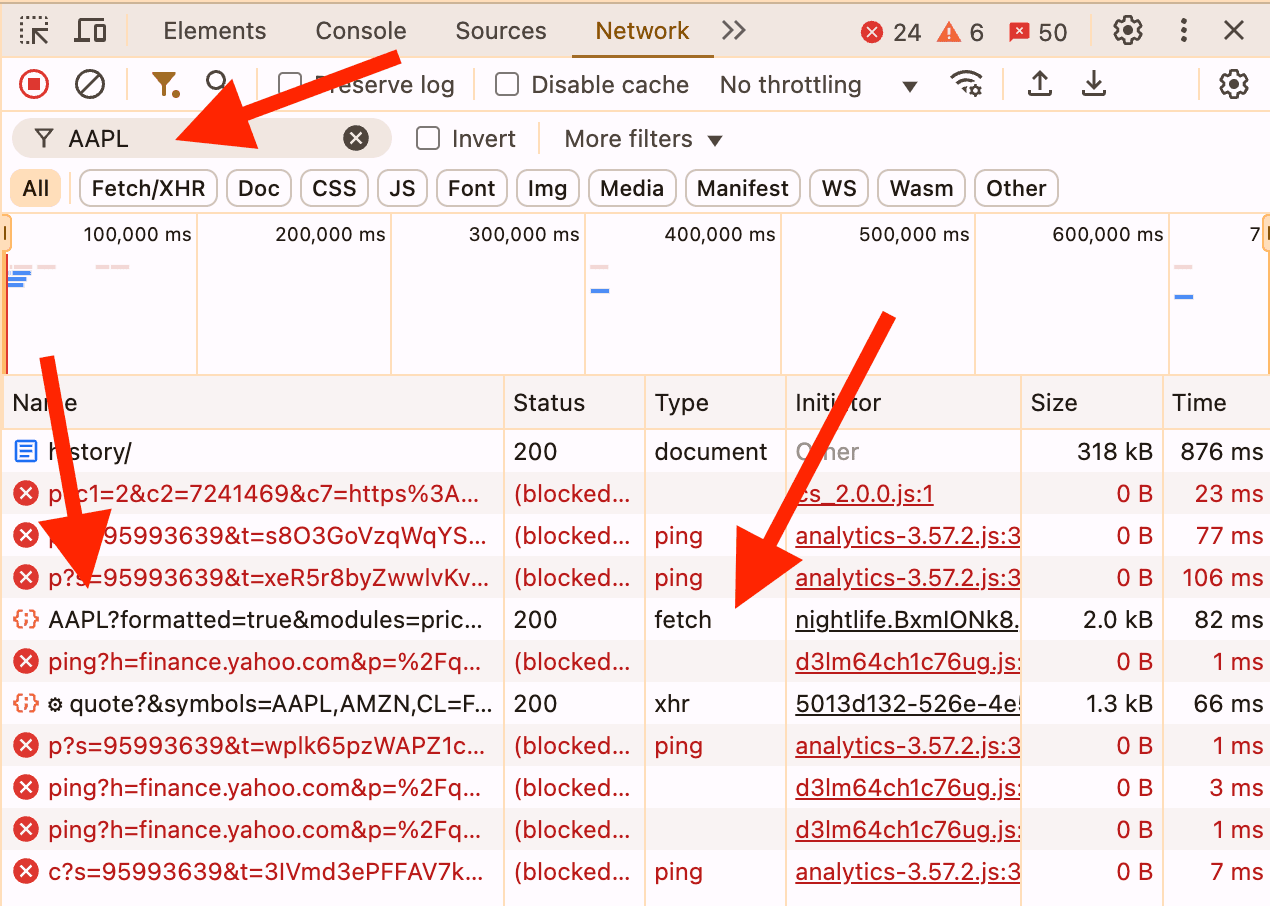Viewport: 1270px width, 906px height.
Task: Switch to the Sources tab
Action: click(501, 31)
